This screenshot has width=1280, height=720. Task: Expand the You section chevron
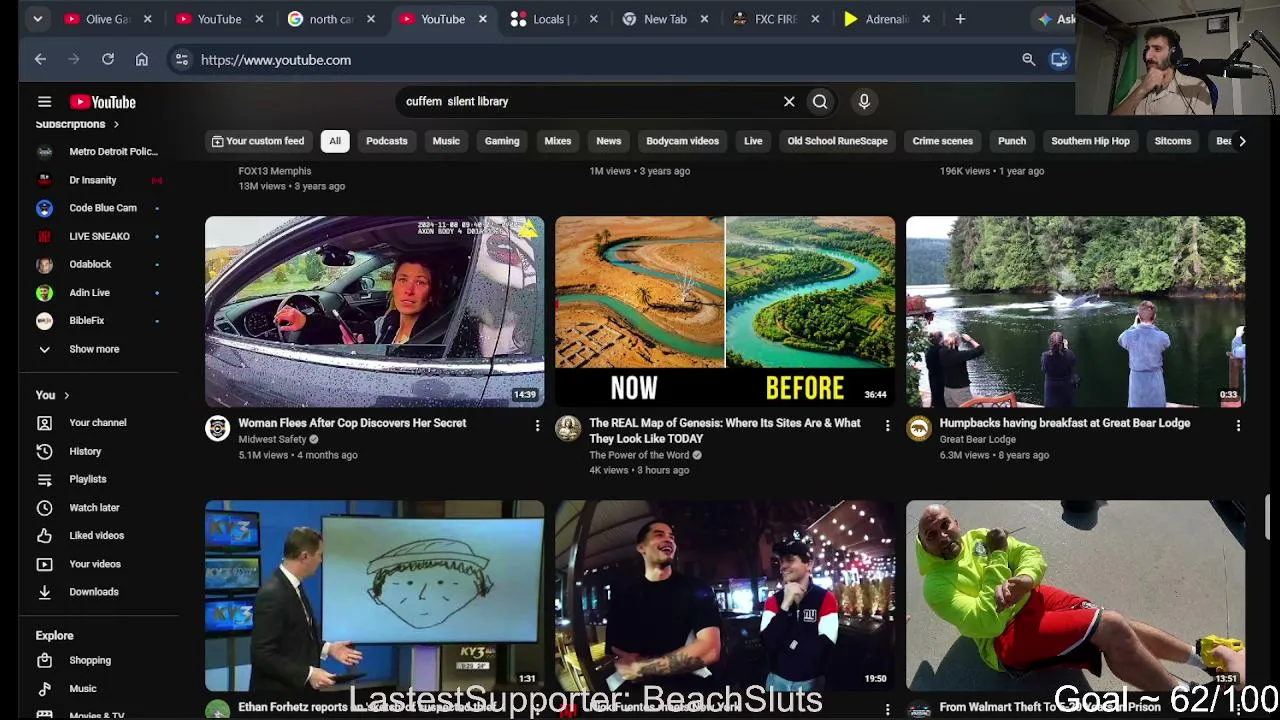point(66,395)
